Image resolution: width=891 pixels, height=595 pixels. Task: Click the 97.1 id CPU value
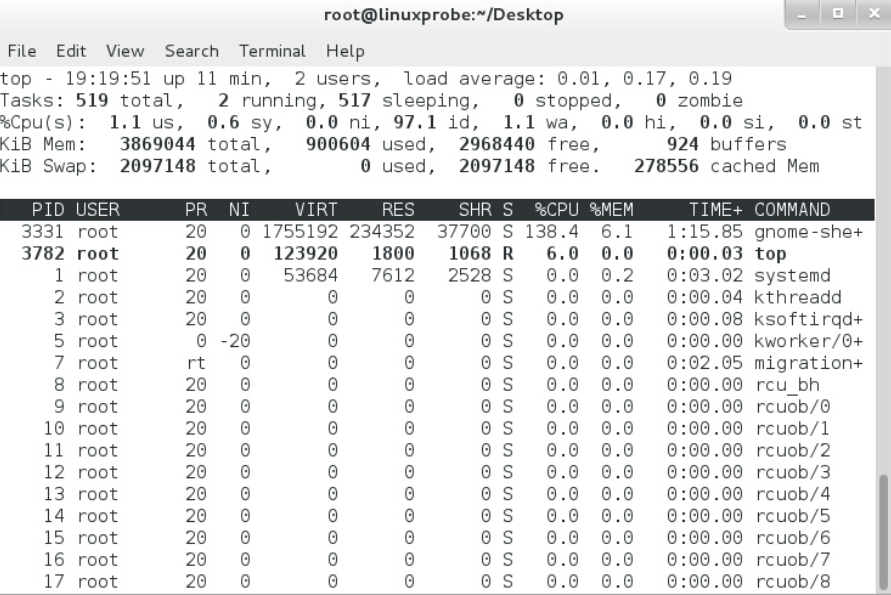click(414, 122)
